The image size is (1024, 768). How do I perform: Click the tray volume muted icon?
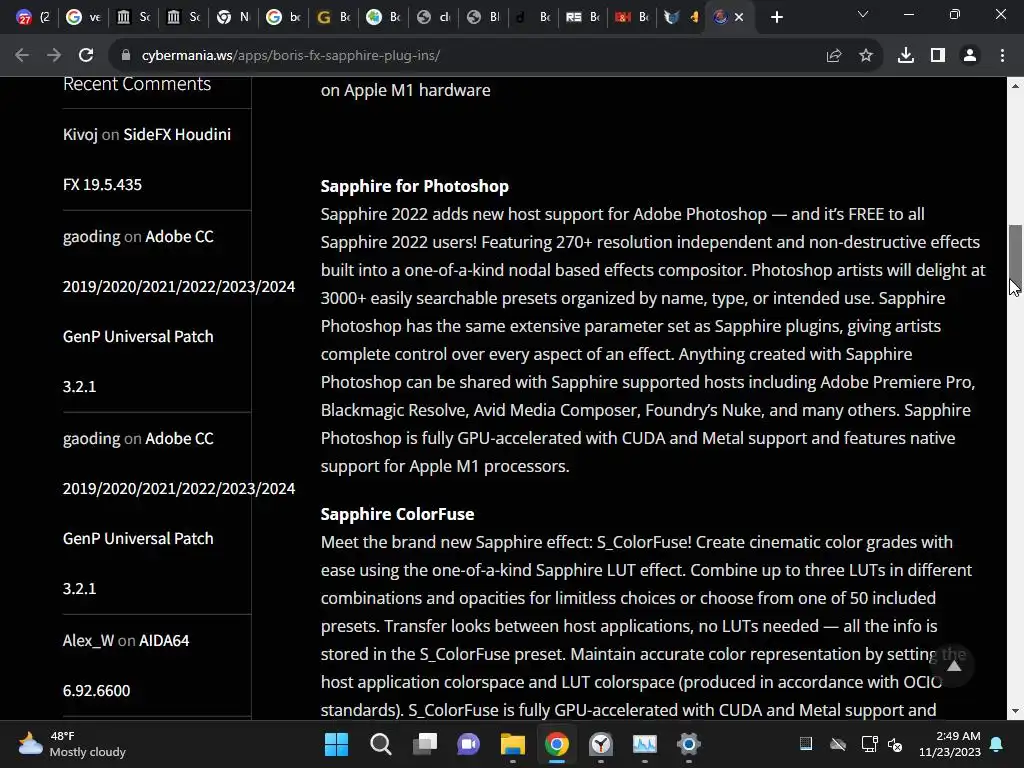coord(895,744)
